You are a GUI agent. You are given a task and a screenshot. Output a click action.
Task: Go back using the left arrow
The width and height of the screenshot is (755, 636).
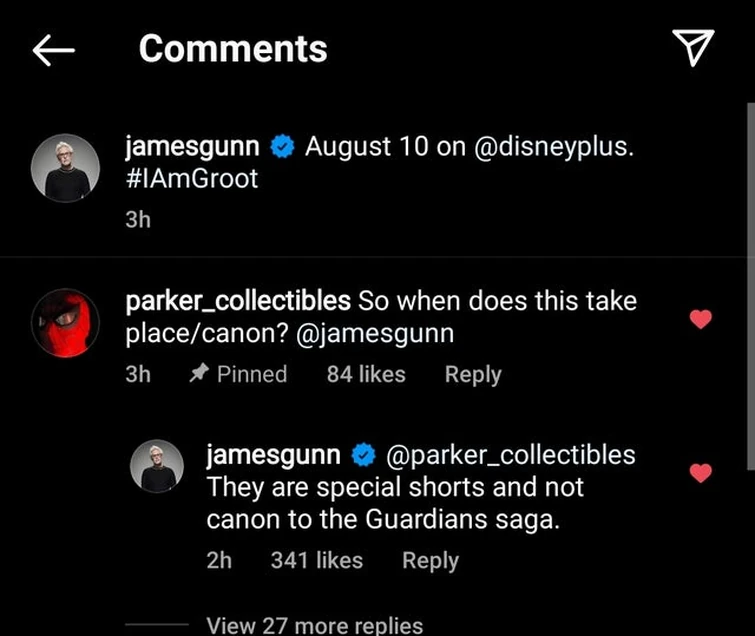[53, 49]
